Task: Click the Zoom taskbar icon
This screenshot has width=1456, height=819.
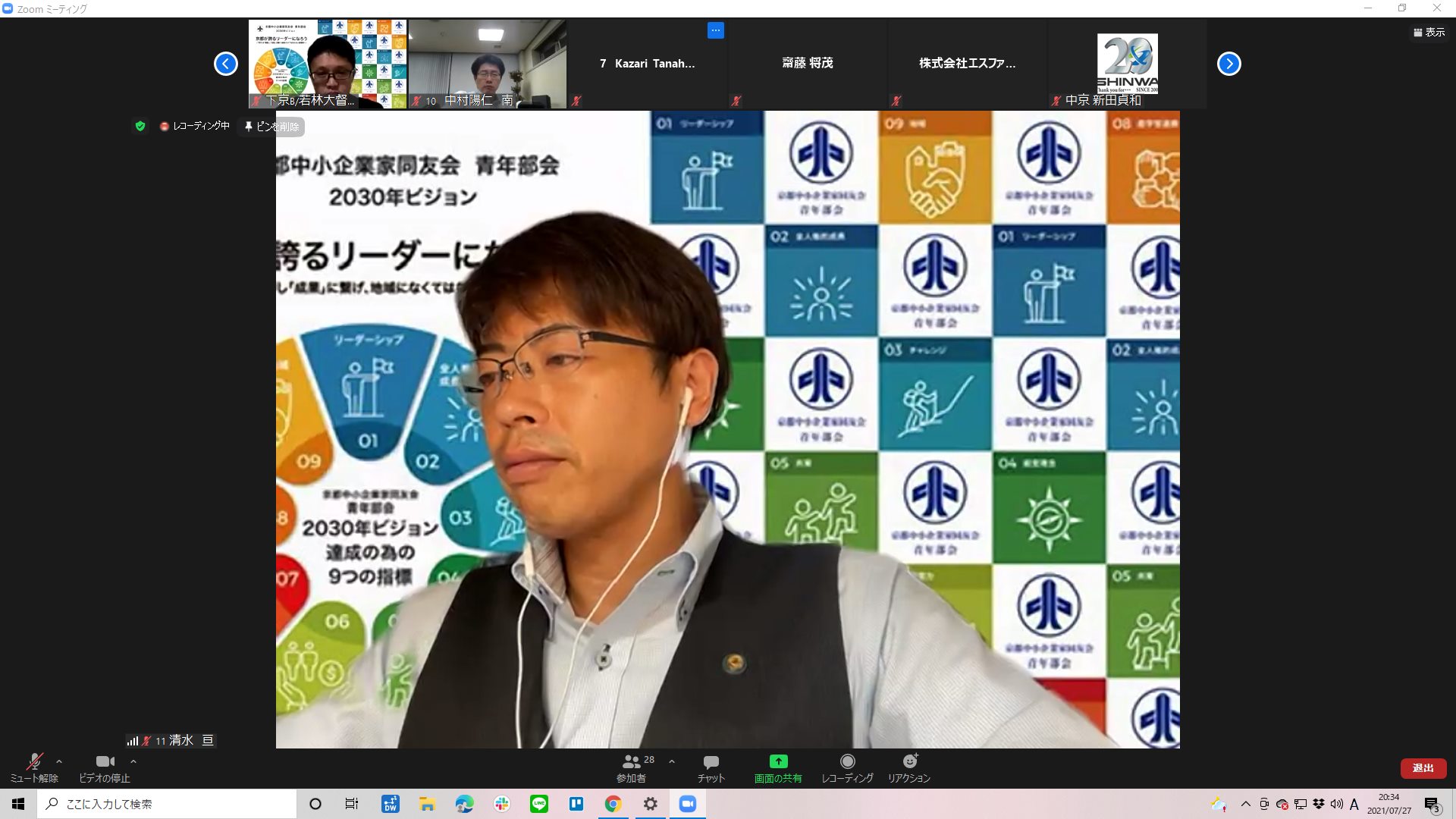Action: tap(688, 804)
